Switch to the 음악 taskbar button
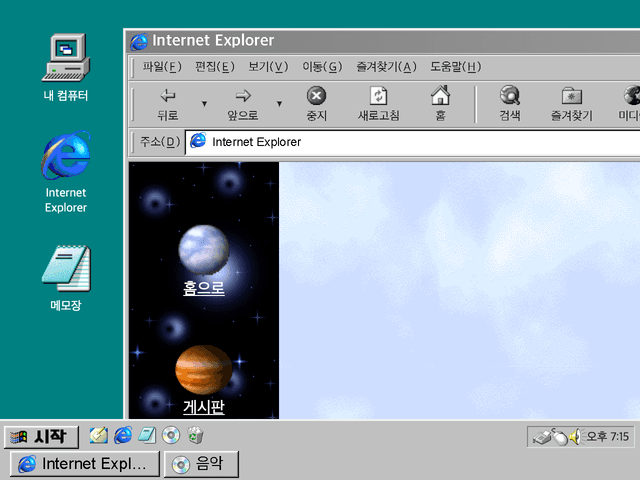 coord(201,464)
